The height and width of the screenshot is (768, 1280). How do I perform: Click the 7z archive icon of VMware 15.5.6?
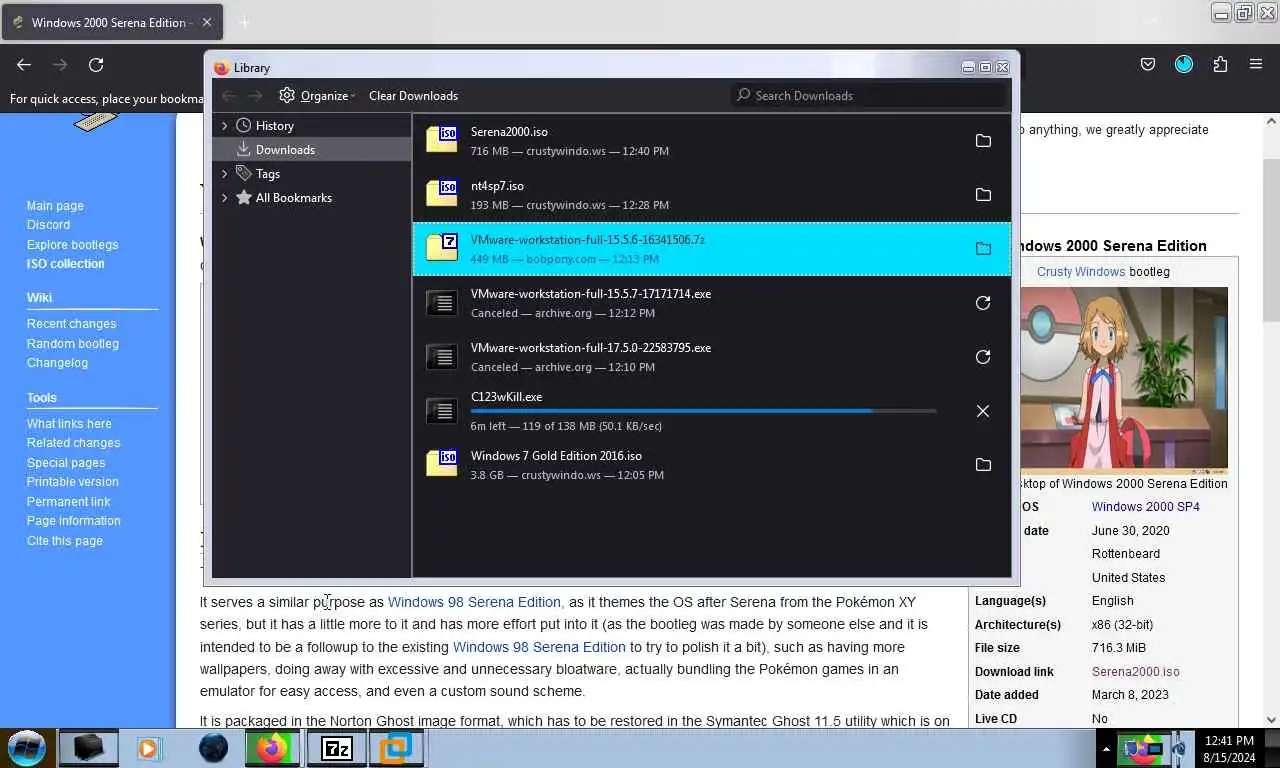[442, 247]
